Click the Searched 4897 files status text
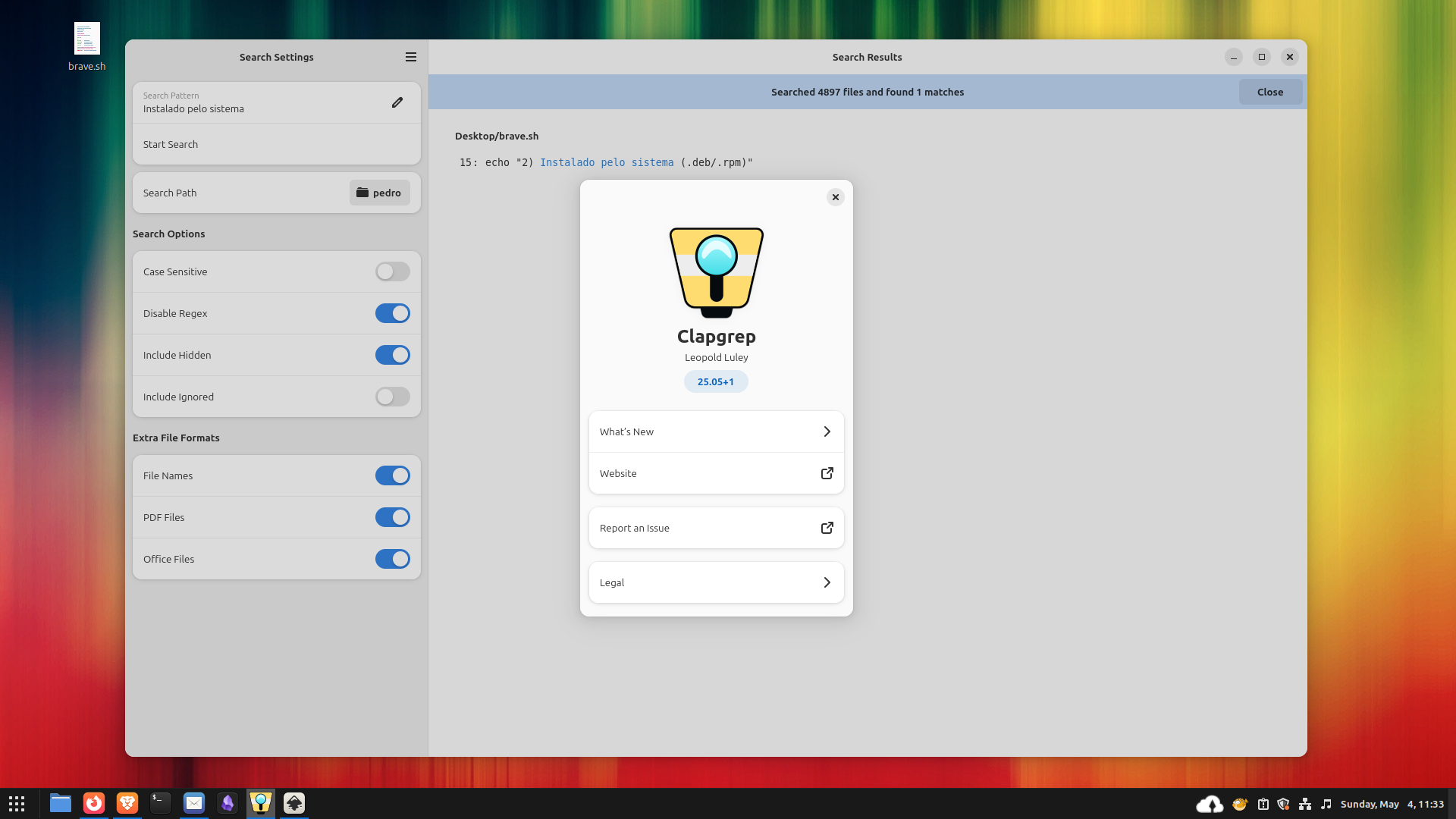 (868, 92)
